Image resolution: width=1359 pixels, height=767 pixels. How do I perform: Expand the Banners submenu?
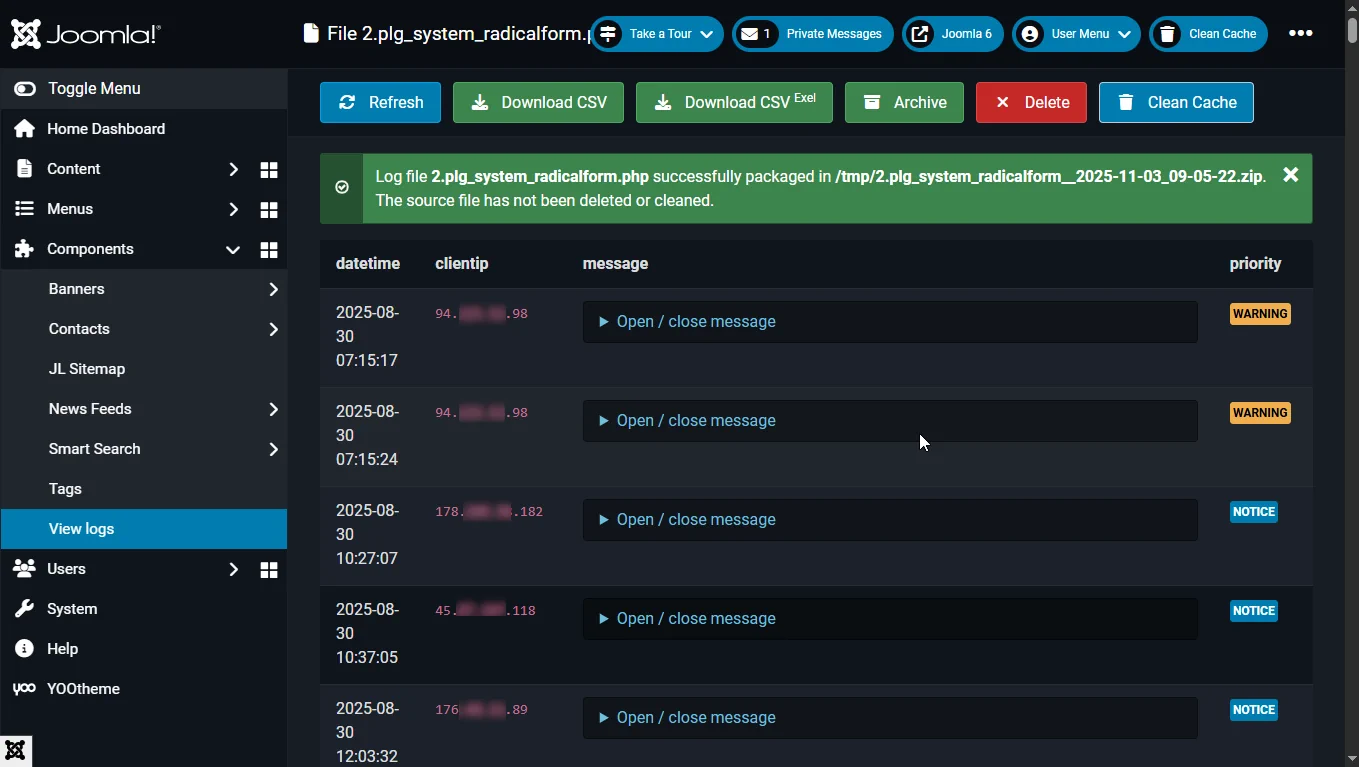273,290
